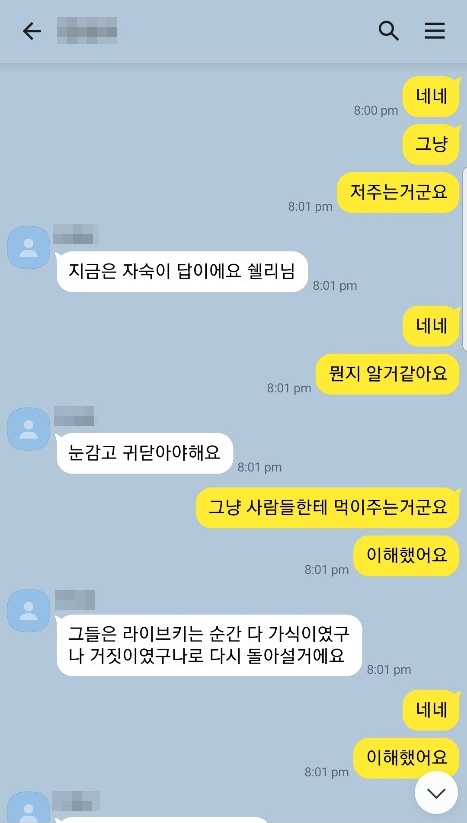
Task: Tap 이해했어요 bubble below 먹이주는거군요 message
Action: (407, 555)
